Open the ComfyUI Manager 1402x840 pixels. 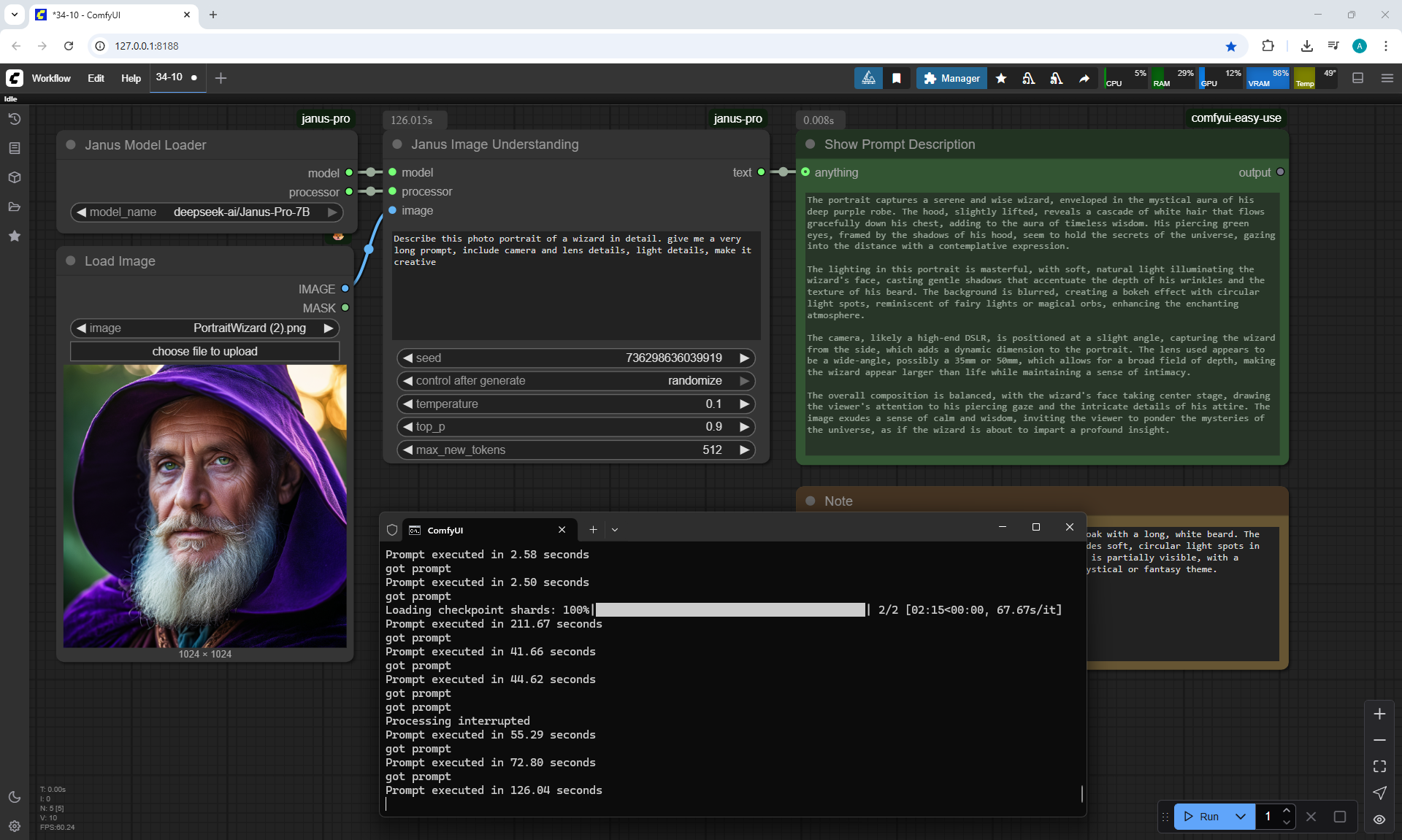pos(951,78)
